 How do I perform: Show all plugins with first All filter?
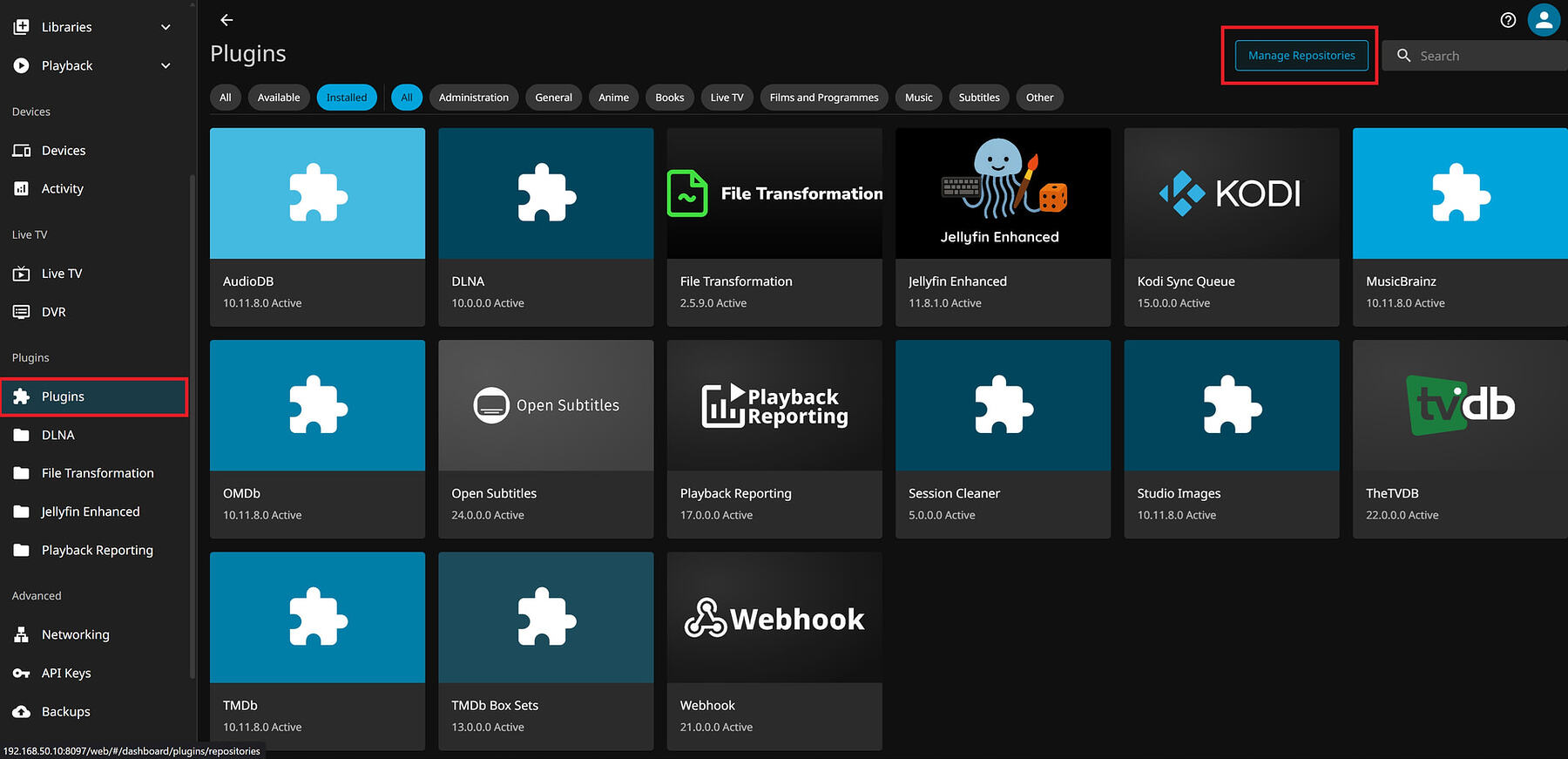tap(226, 98)
